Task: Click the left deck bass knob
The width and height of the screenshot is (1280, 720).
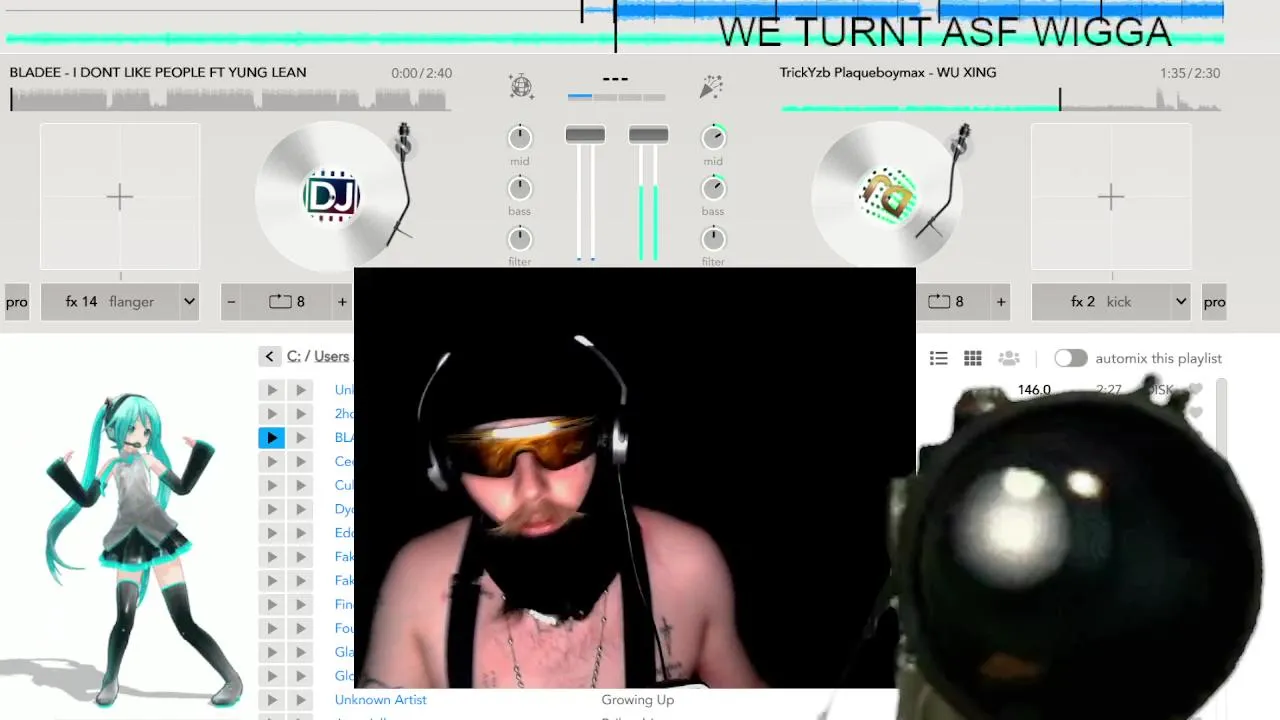Action: (x=520, y=188)
